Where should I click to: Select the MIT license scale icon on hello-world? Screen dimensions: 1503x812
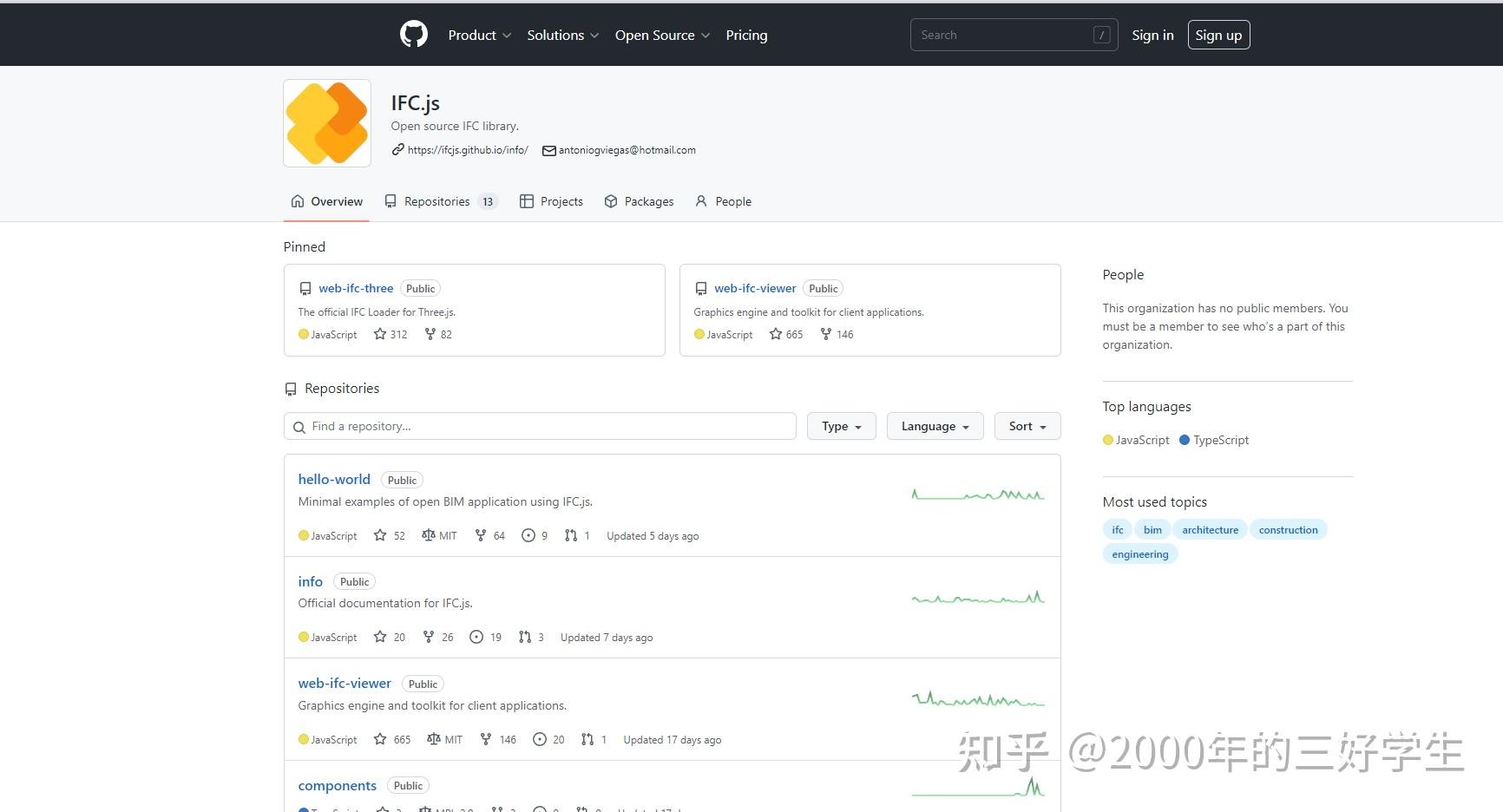(430, 535)
